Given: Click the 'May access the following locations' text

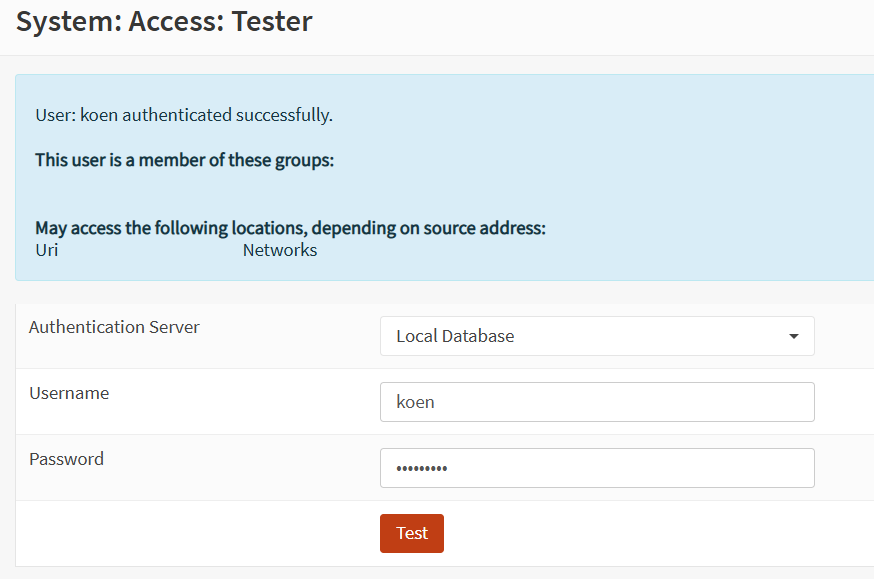Looking at the screenshot, I should point(290,228).
